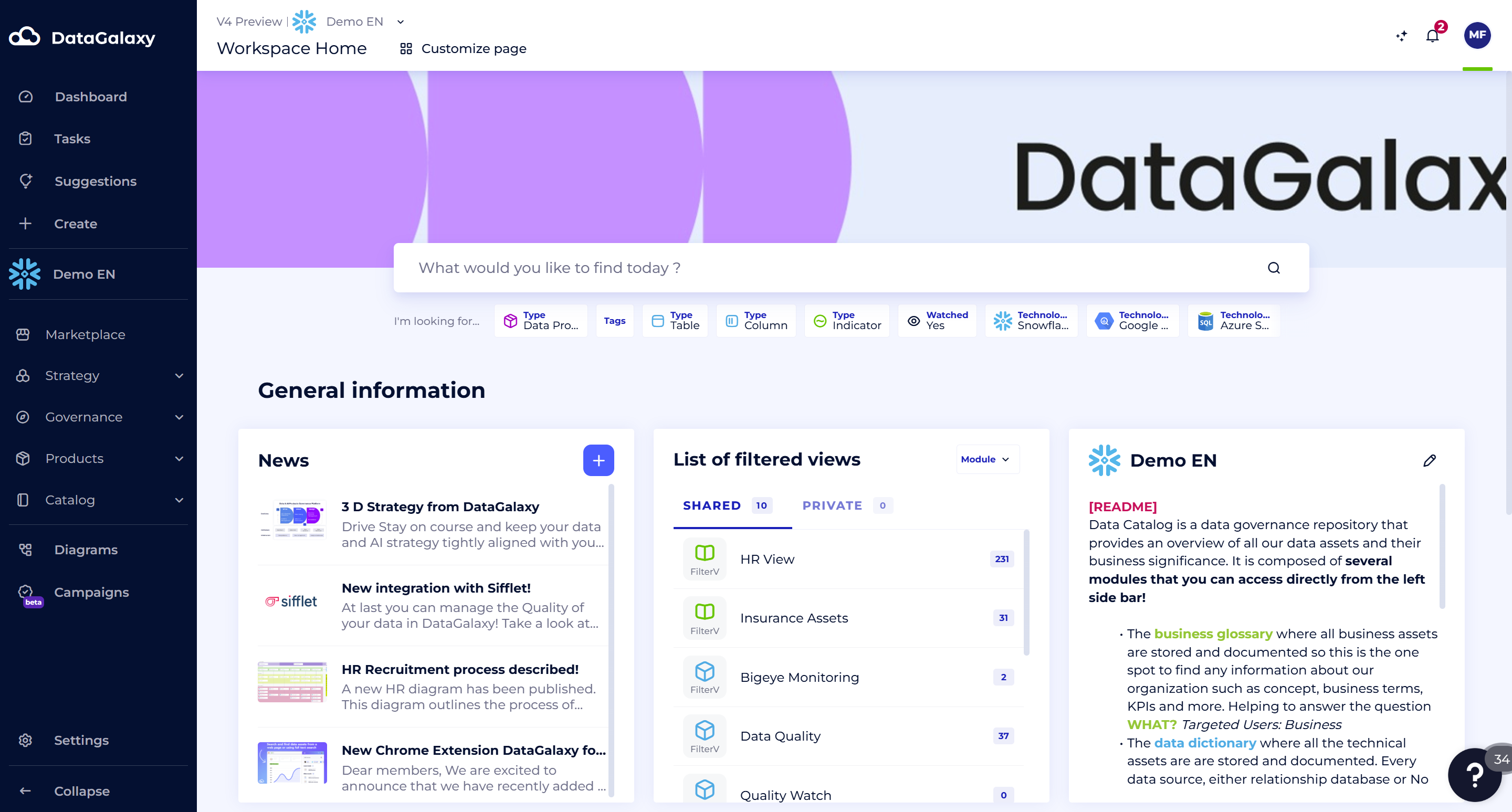This screenshot has width=1512, height=812.
Task: Click the Demo EN README scrollbar
Action: pos(1442,546)
